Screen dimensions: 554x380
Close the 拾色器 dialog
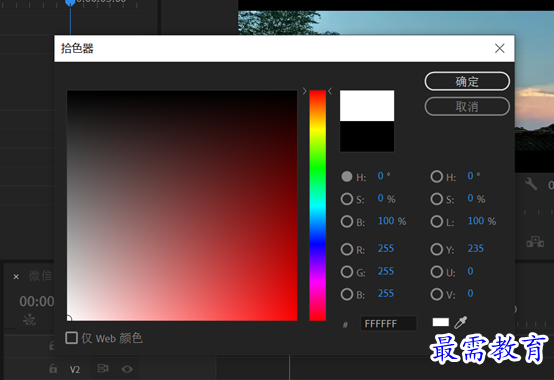pos(499,48)
